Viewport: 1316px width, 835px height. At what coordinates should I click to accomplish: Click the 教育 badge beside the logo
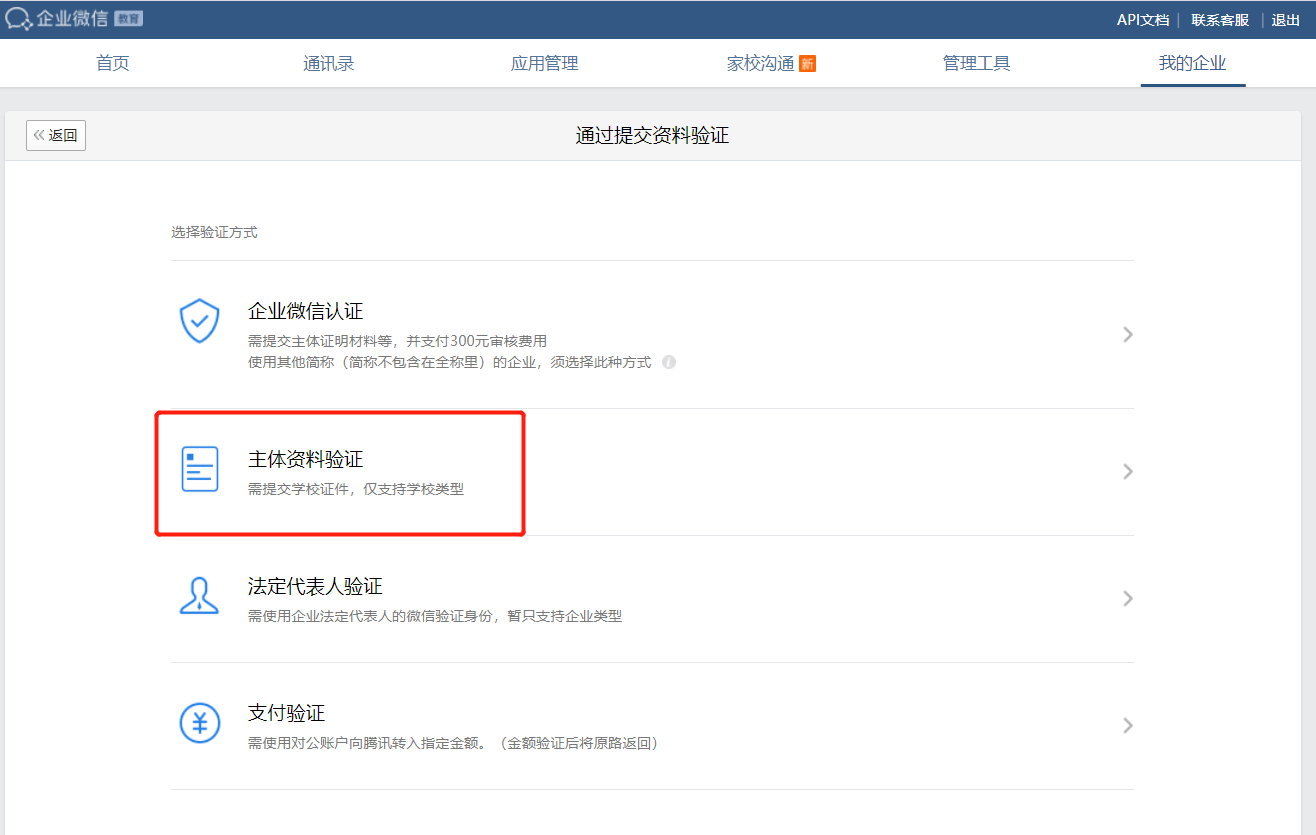(x=129, y=18)
